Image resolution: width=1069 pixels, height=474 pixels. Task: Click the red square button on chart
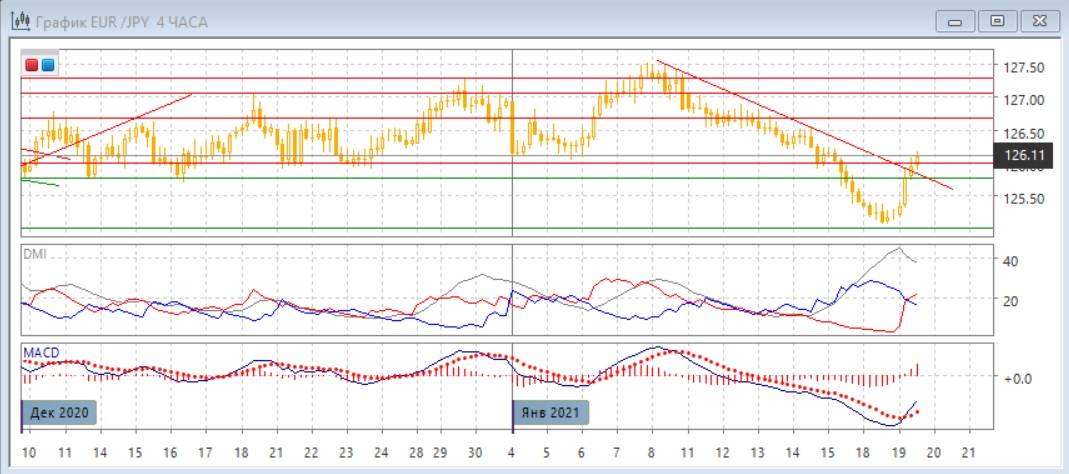click(x=32, y=66)
